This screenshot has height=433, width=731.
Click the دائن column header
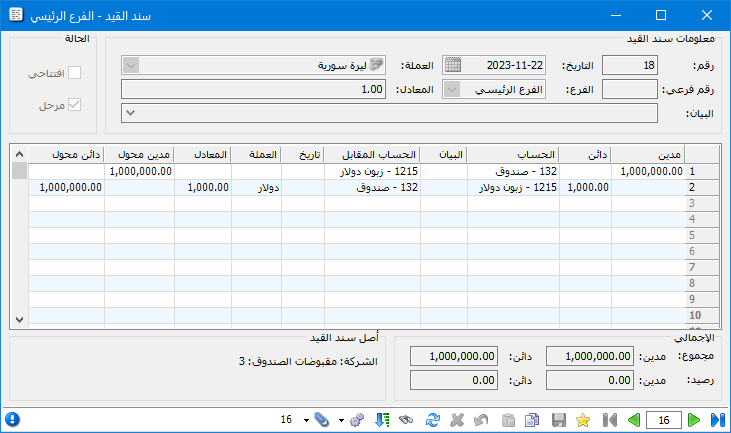586,154
